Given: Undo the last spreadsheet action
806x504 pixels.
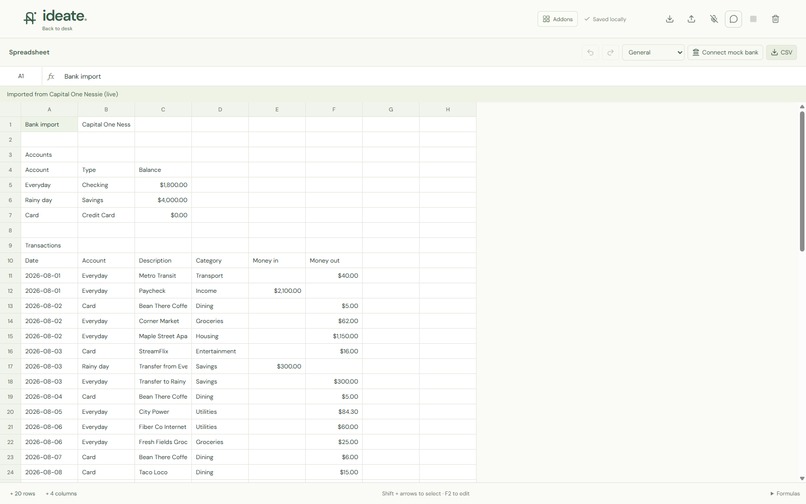Looking at the screenshot, I should pos(590,52).
